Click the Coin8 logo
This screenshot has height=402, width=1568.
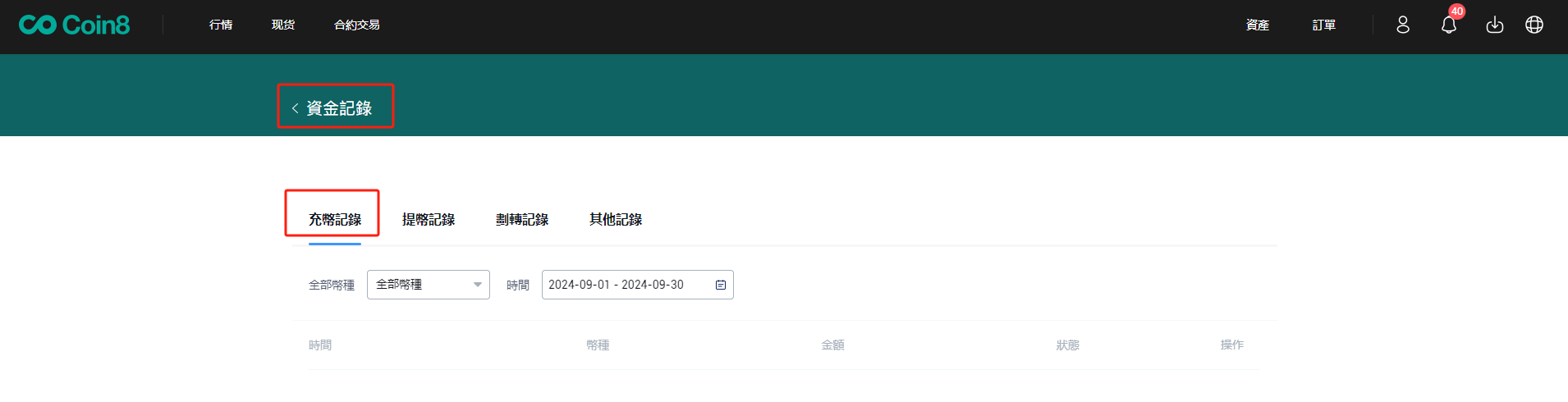[74, 25]
